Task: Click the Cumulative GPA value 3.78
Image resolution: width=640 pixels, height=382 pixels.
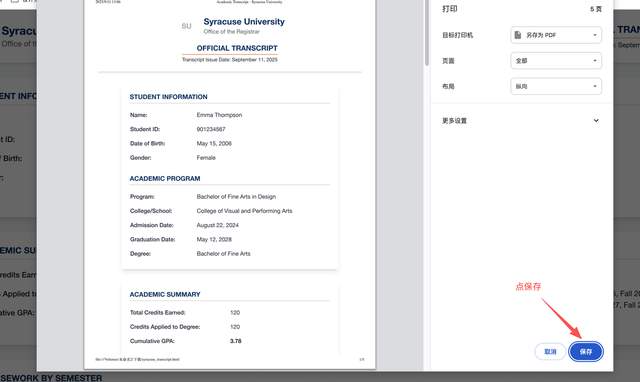Action: click(x=236, y=341)
